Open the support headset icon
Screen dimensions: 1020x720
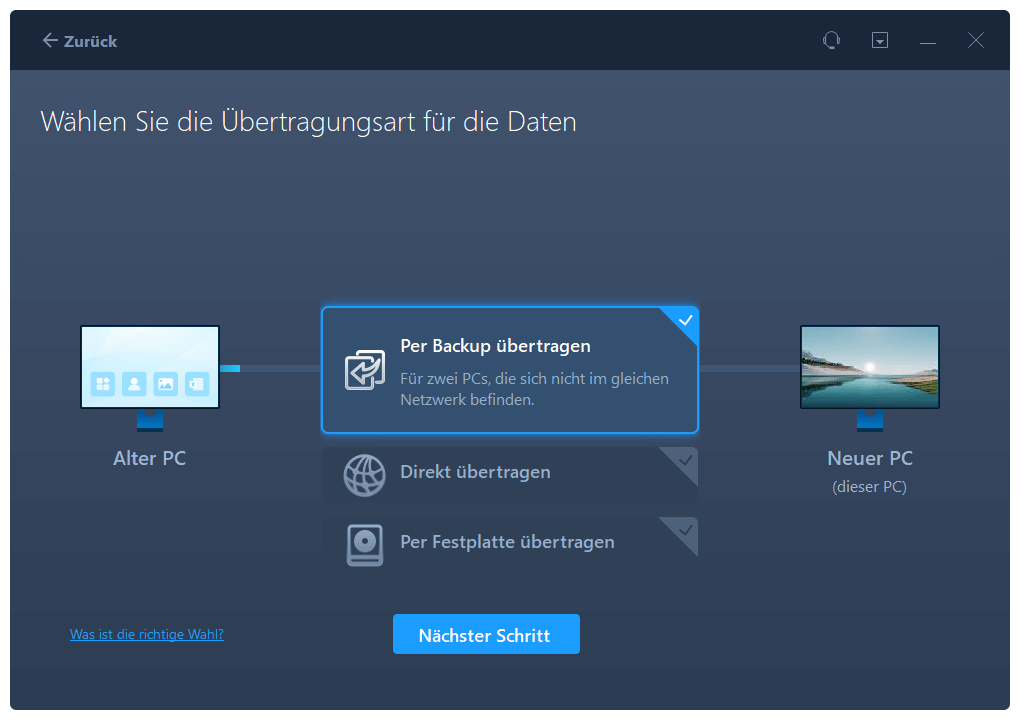click(x=831, y=40)
